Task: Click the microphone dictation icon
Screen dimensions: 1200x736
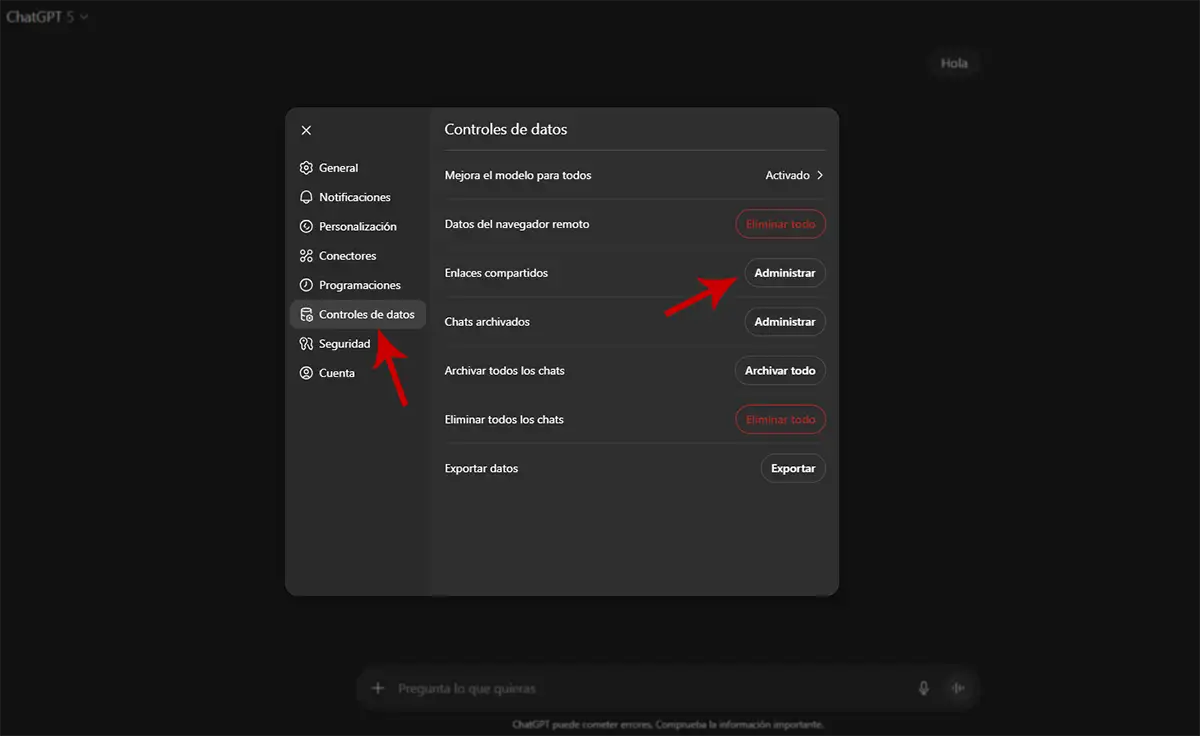Action: [924, 688]
